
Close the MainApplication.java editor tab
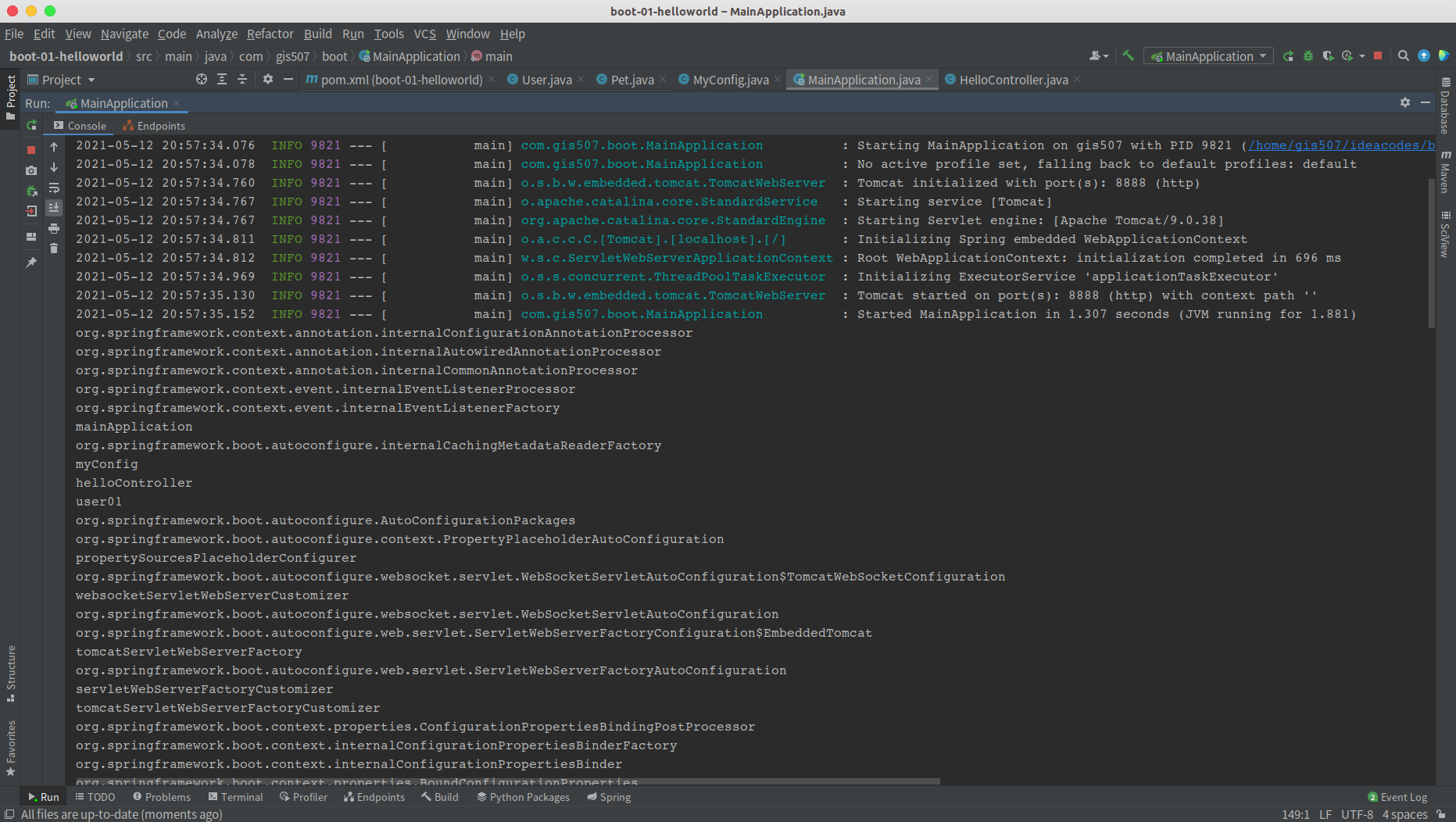coord(929,80)
